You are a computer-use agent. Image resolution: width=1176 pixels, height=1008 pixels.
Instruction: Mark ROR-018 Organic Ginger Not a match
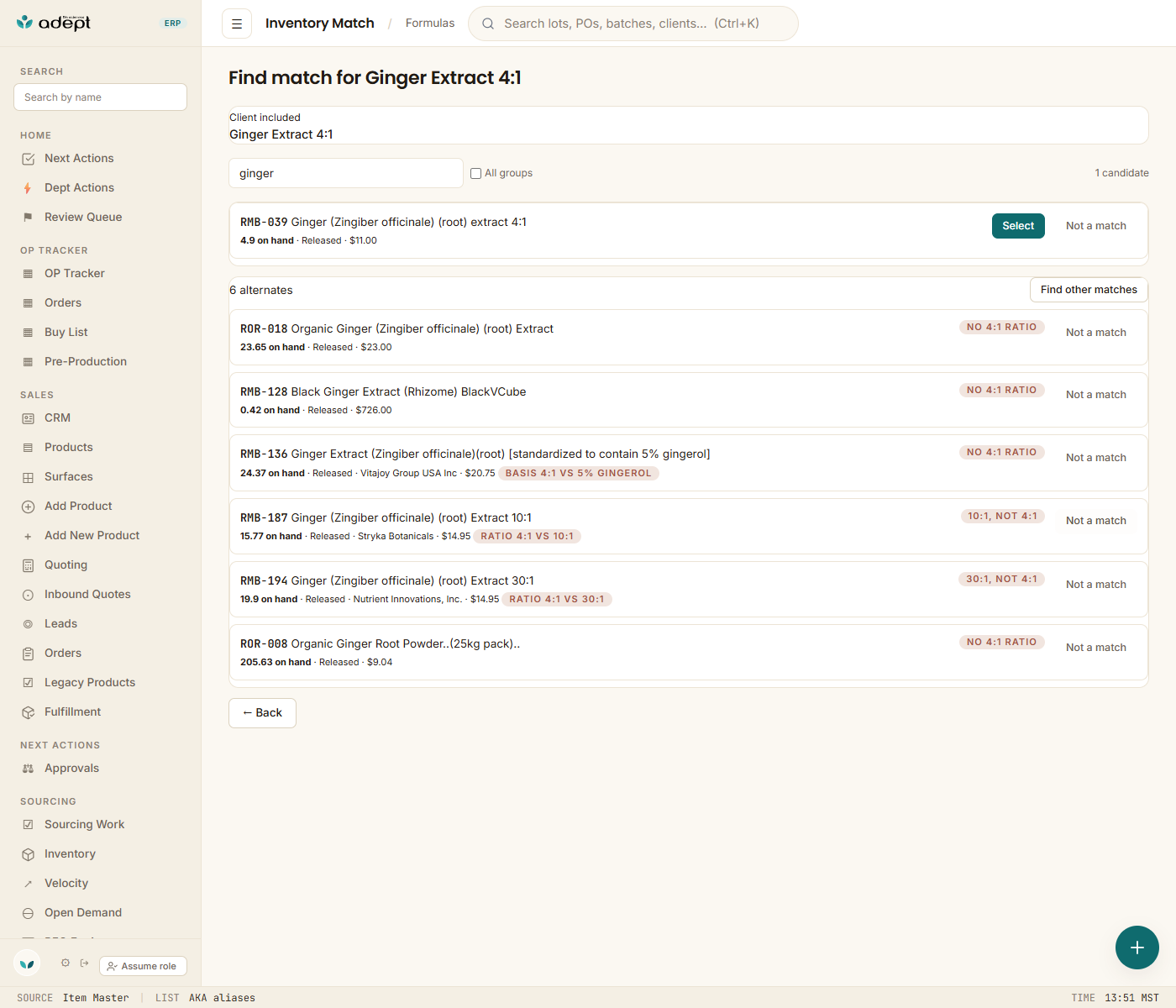[x=1096, y=333]
